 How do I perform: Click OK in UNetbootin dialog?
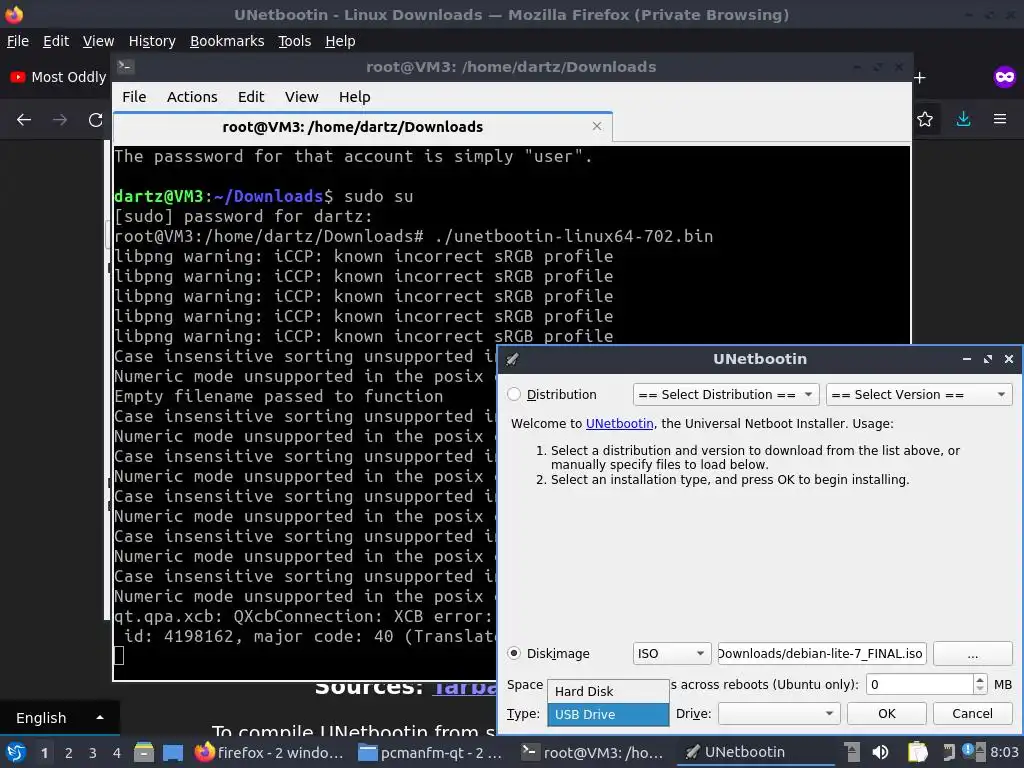point(886,714)
